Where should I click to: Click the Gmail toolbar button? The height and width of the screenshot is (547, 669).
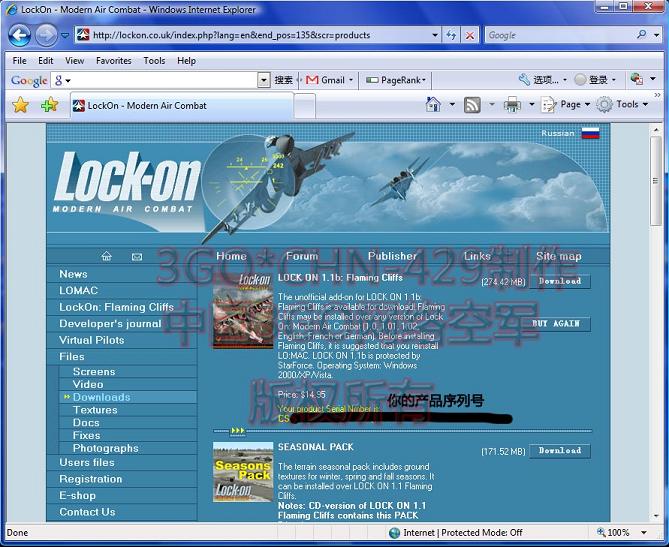[329, 80]
